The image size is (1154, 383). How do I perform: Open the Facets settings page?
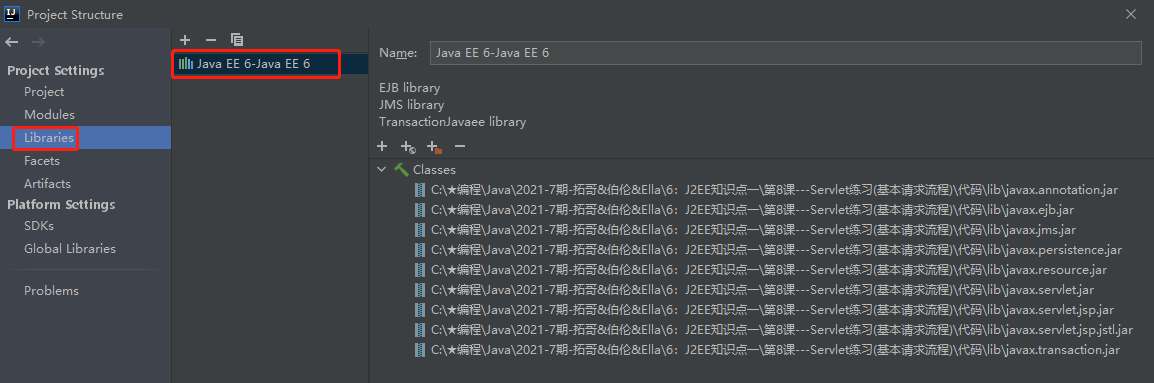click(x=42, y=161)
